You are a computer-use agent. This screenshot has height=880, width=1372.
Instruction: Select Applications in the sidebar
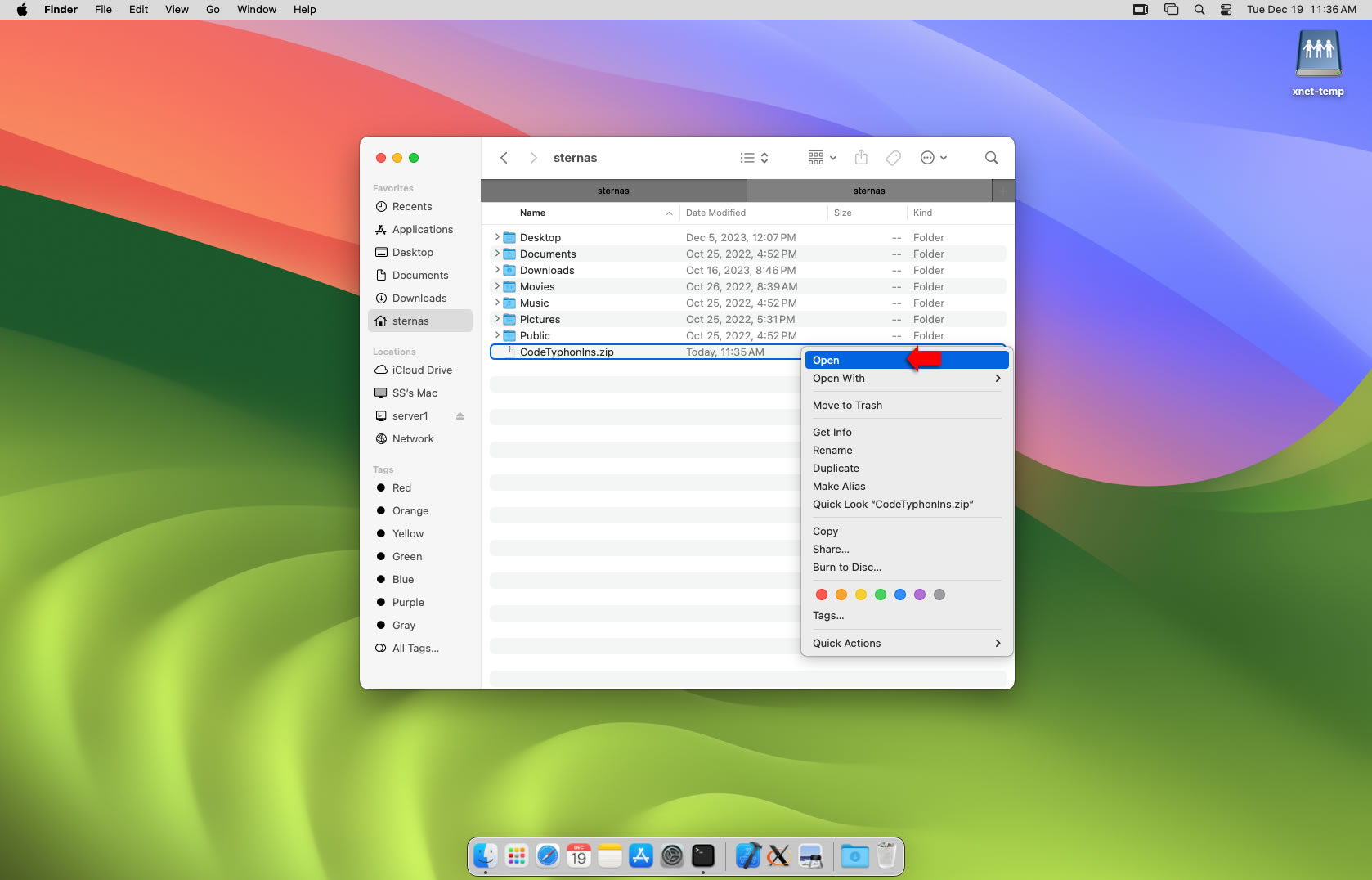pos(422,230)
